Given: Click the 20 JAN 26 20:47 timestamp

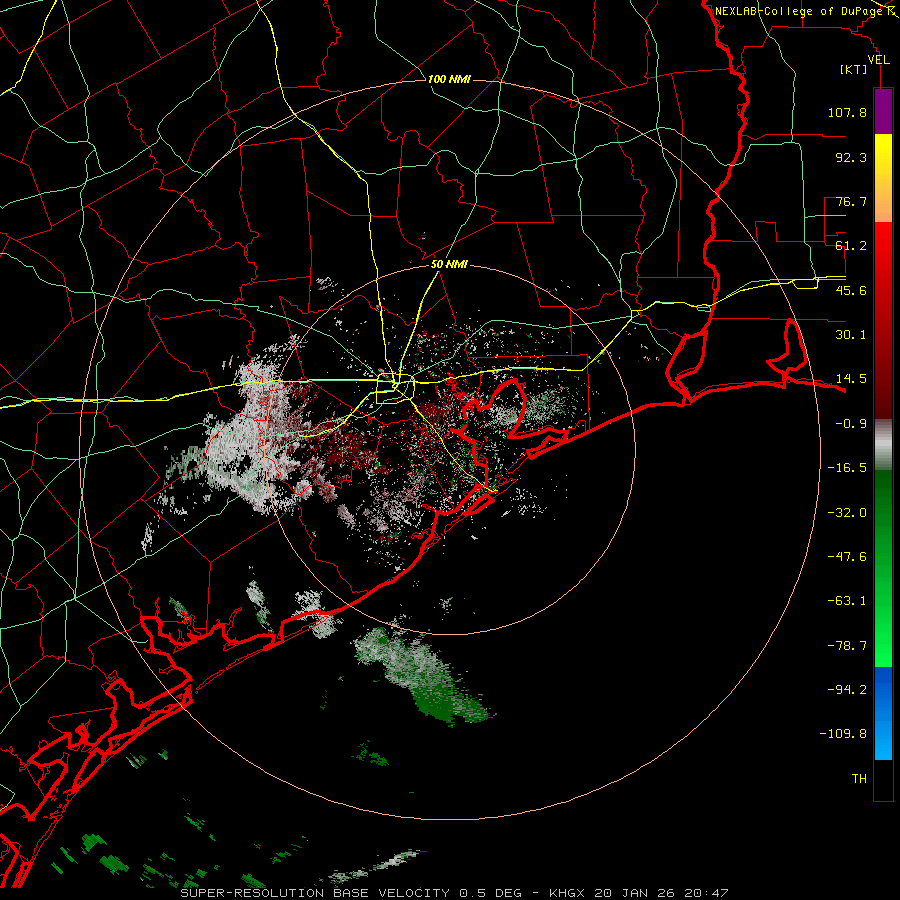Looking at the screenshot, I should (662, 893).
